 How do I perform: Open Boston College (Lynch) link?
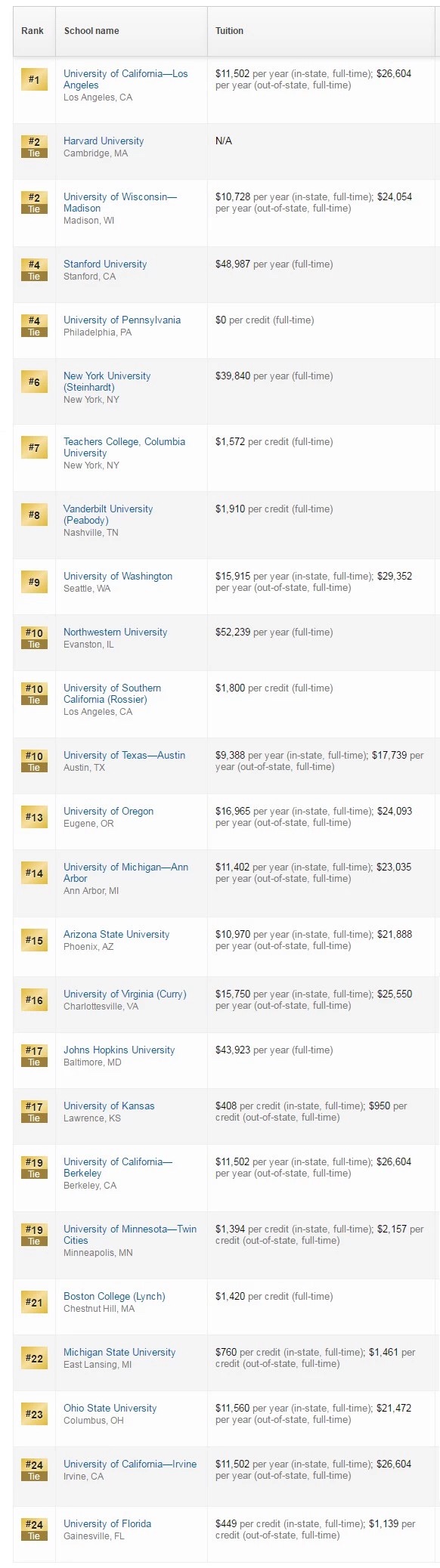coord(114,1296)
